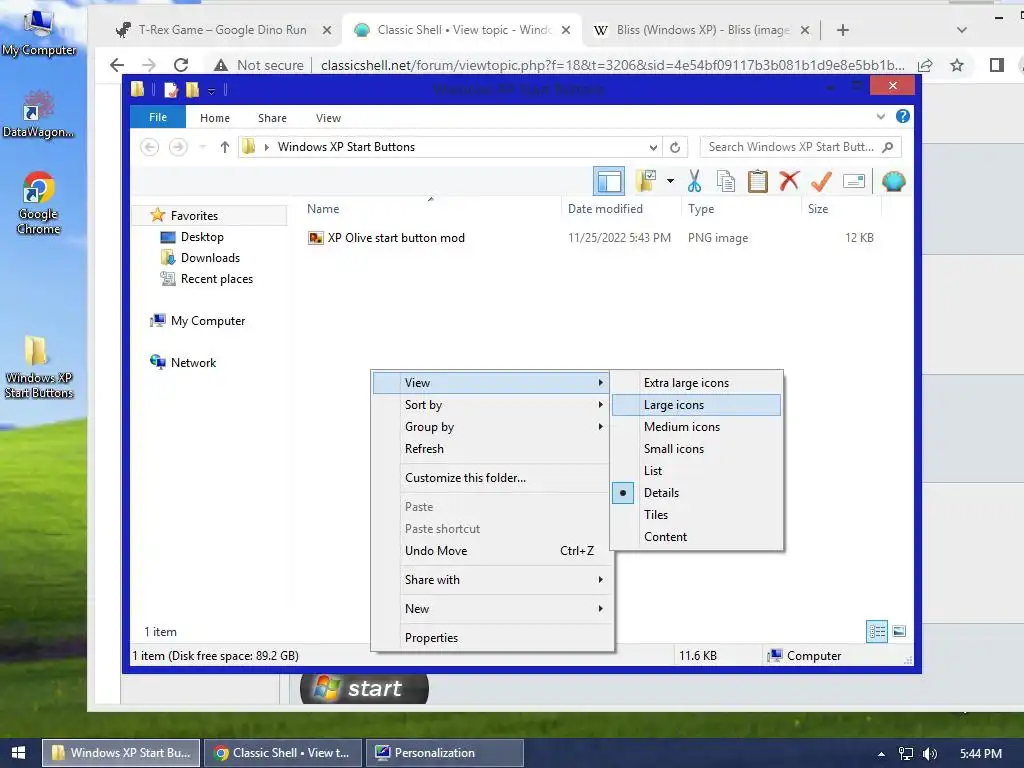Click the address bar path text
Image resolution: width=1024 pixels, height=768 pixels.
coord(346,147)
